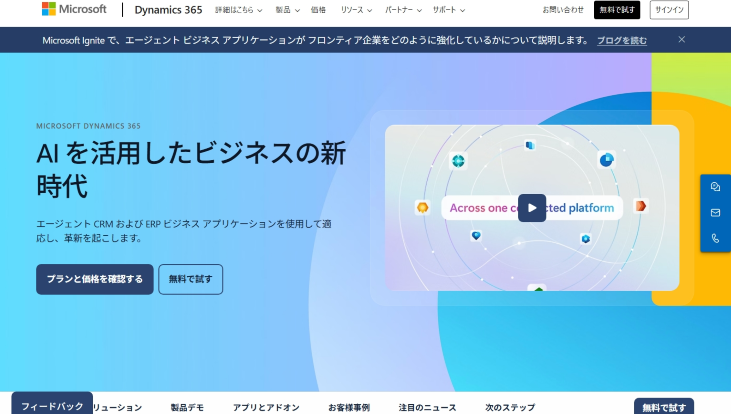Viewport: 731px width, 414px height.
Task: Open the パートナー navigation dropdown
Action: [x=407, y=10]
